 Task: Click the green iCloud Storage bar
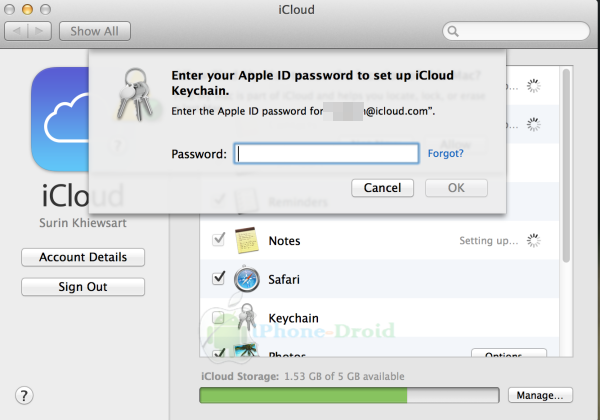click(349, 395)
